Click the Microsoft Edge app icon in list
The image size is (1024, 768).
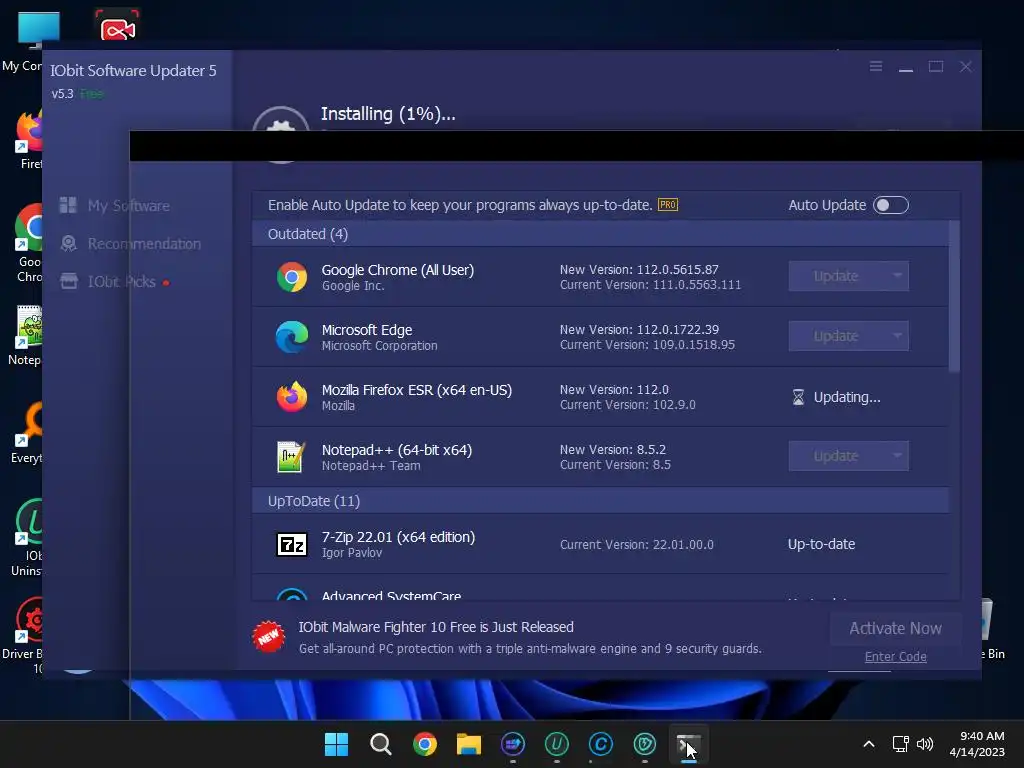[292, 337]
